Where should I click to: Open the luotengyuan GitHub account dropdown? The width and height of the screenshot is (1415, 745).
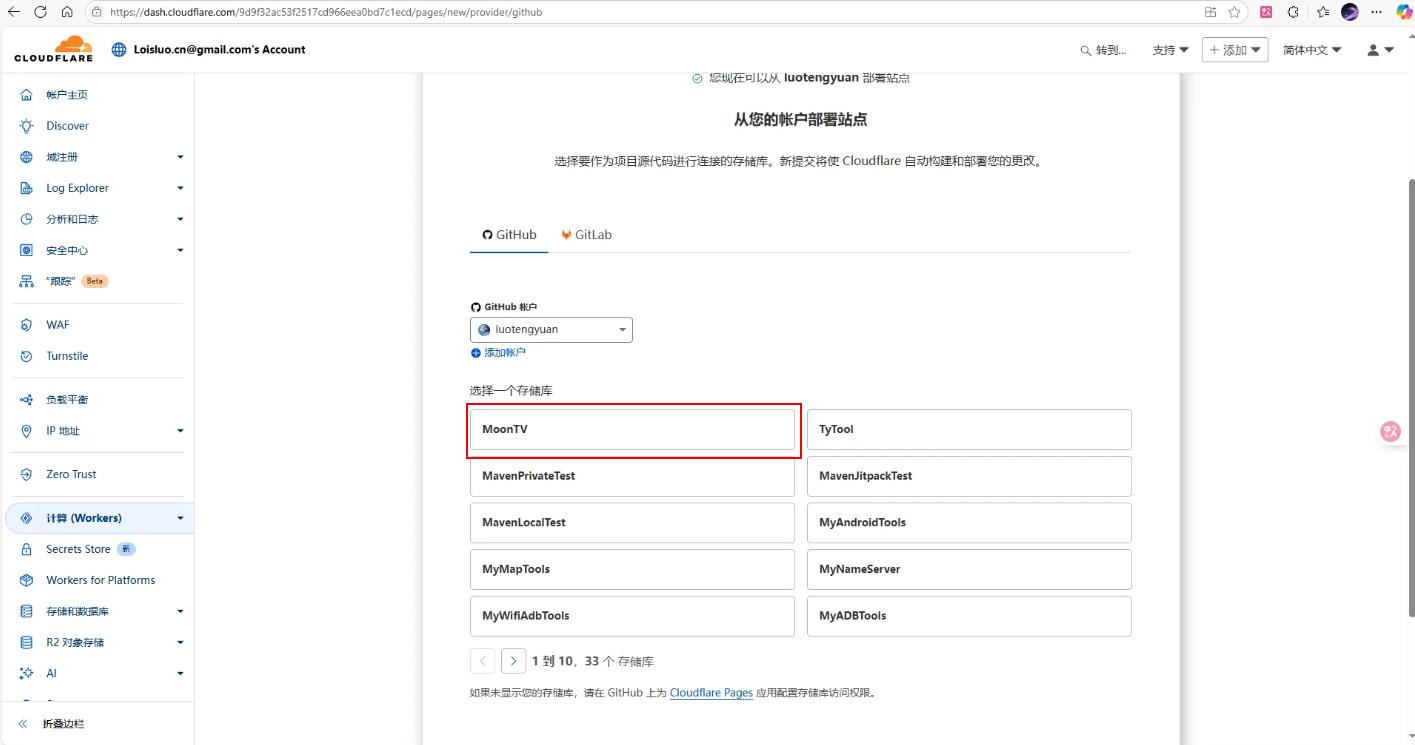click(551, 329)
